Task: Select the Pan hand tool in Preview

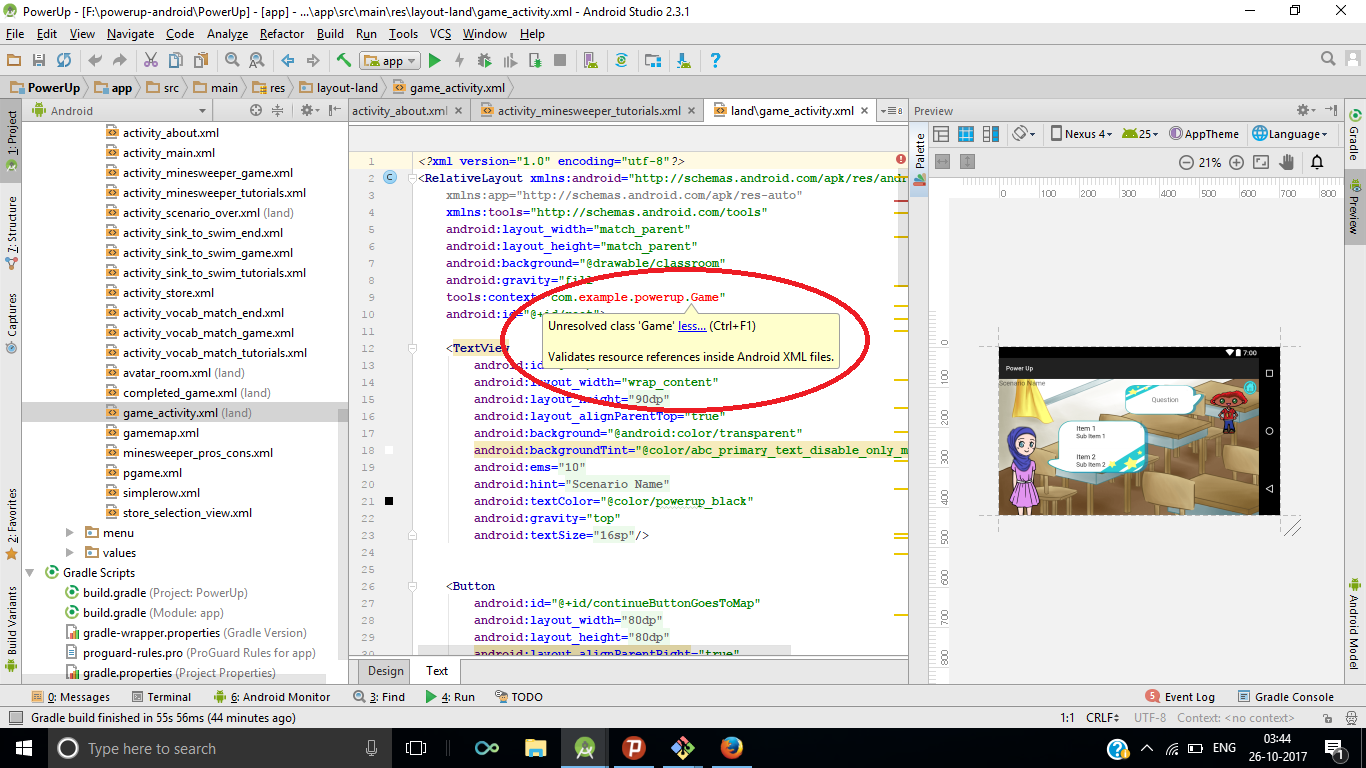Action: pos(1288,162)
